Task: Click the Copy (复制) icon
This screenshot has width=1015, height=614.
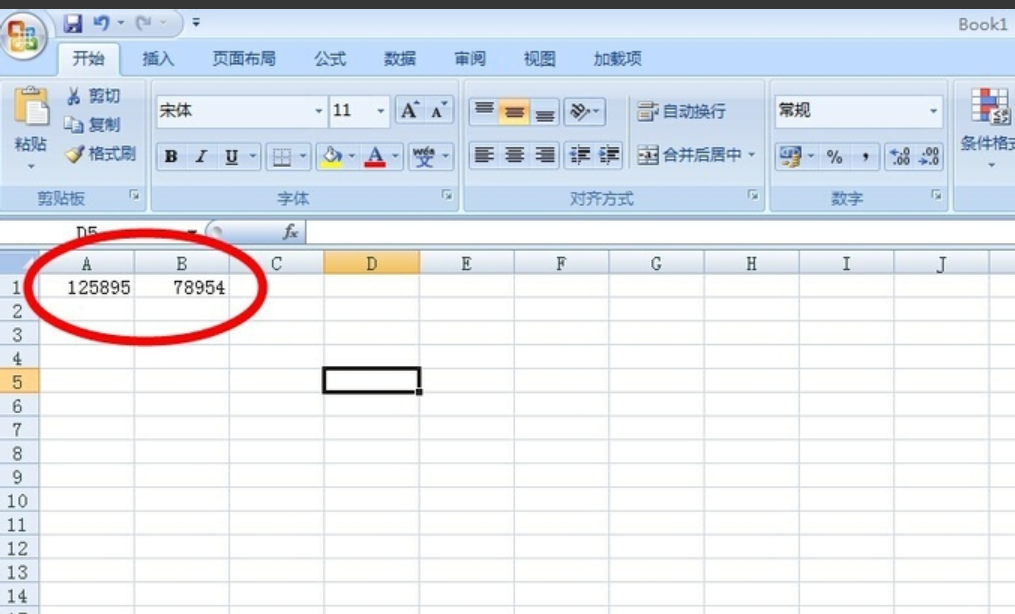Action: click(x=93, y=125)
